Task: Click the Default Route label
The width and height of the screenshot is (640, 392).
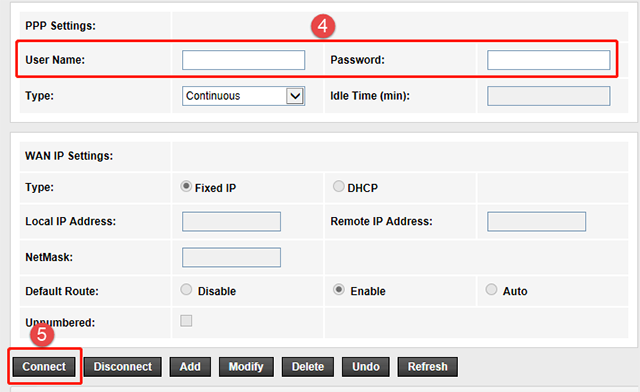Action: pos(62,292)
